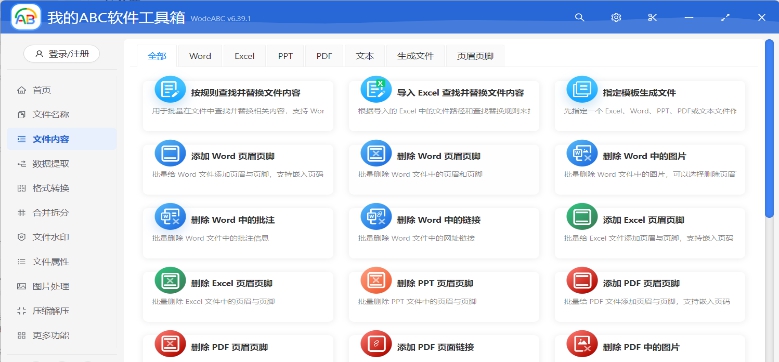Switch to the 生成文件 tab
Image resolution: width=779 pixels, height=362 pixels.
coord(415,56)
